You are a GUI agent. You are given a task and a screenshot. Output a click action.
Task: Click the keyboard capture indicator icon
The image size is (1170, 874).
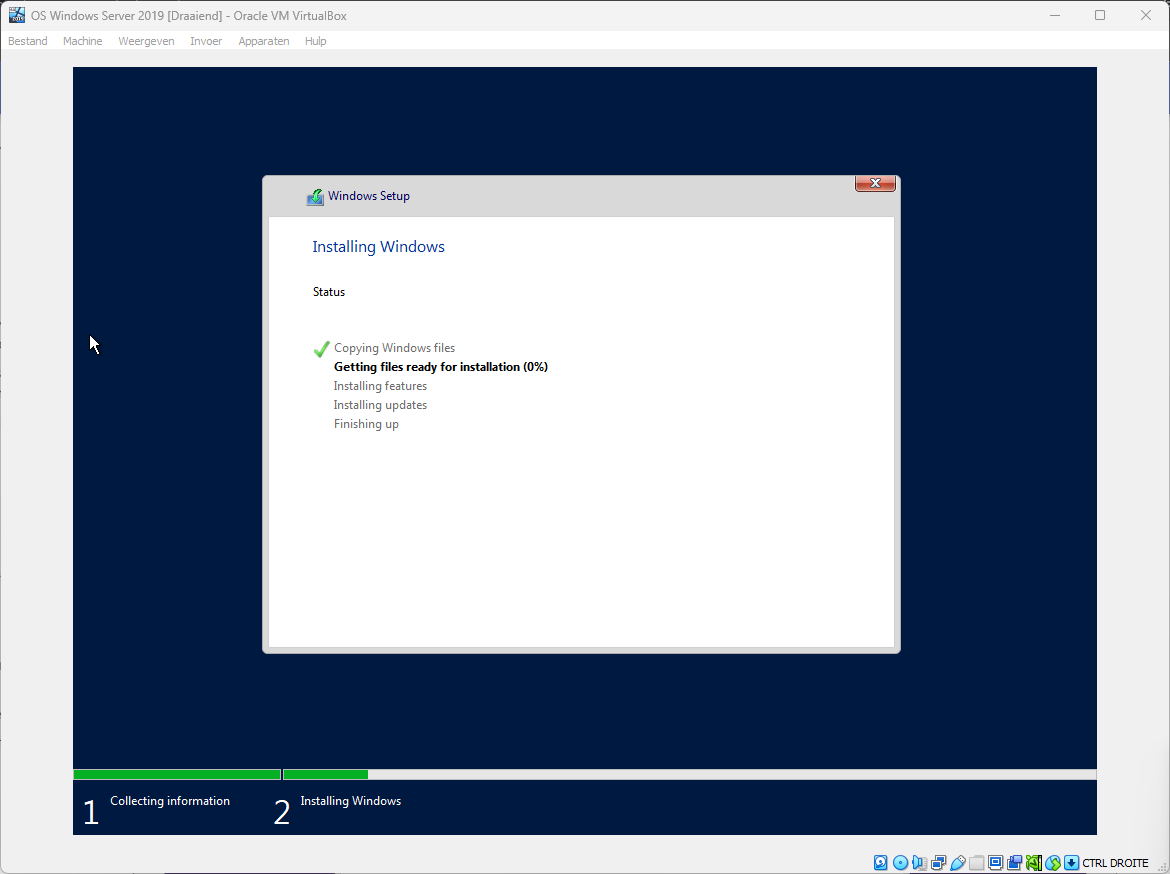[1071, 862]
